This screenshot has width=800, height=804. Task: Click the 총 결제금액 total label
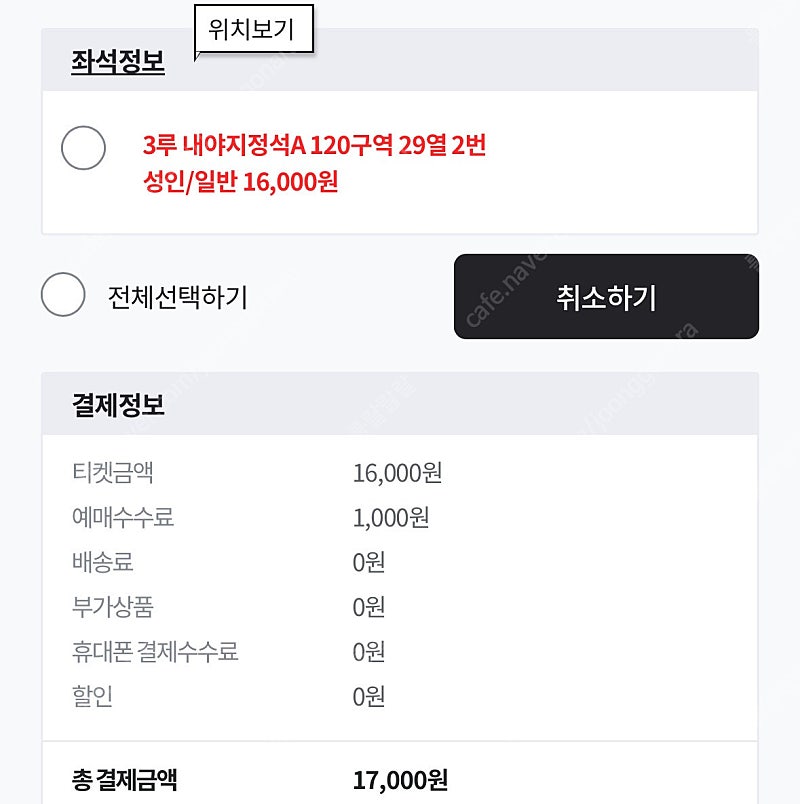tap(125, 780)
